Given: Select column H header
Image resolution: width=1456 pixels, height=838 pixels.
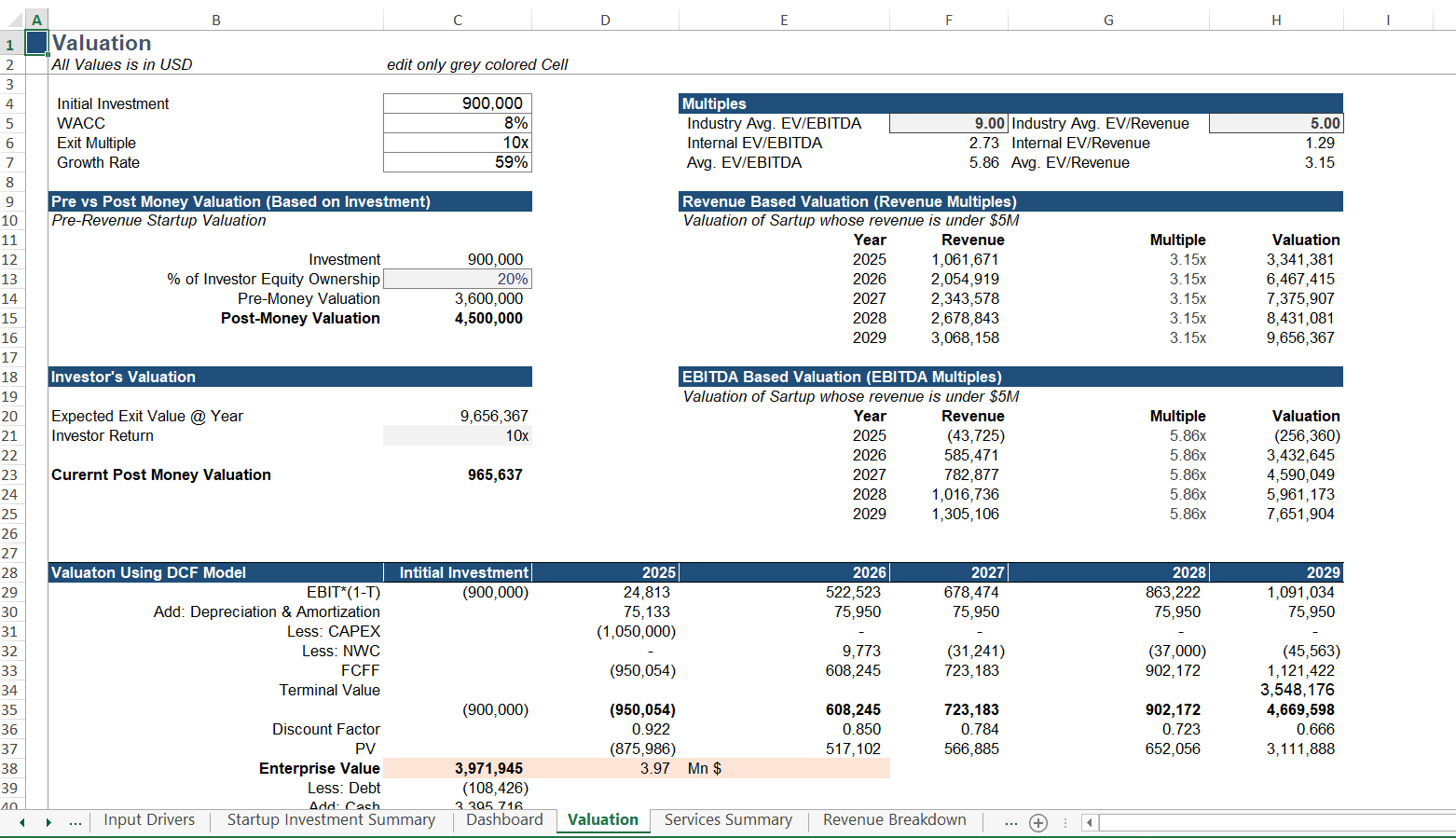Looking at the screenshot, I should (x=1276, y=20).
